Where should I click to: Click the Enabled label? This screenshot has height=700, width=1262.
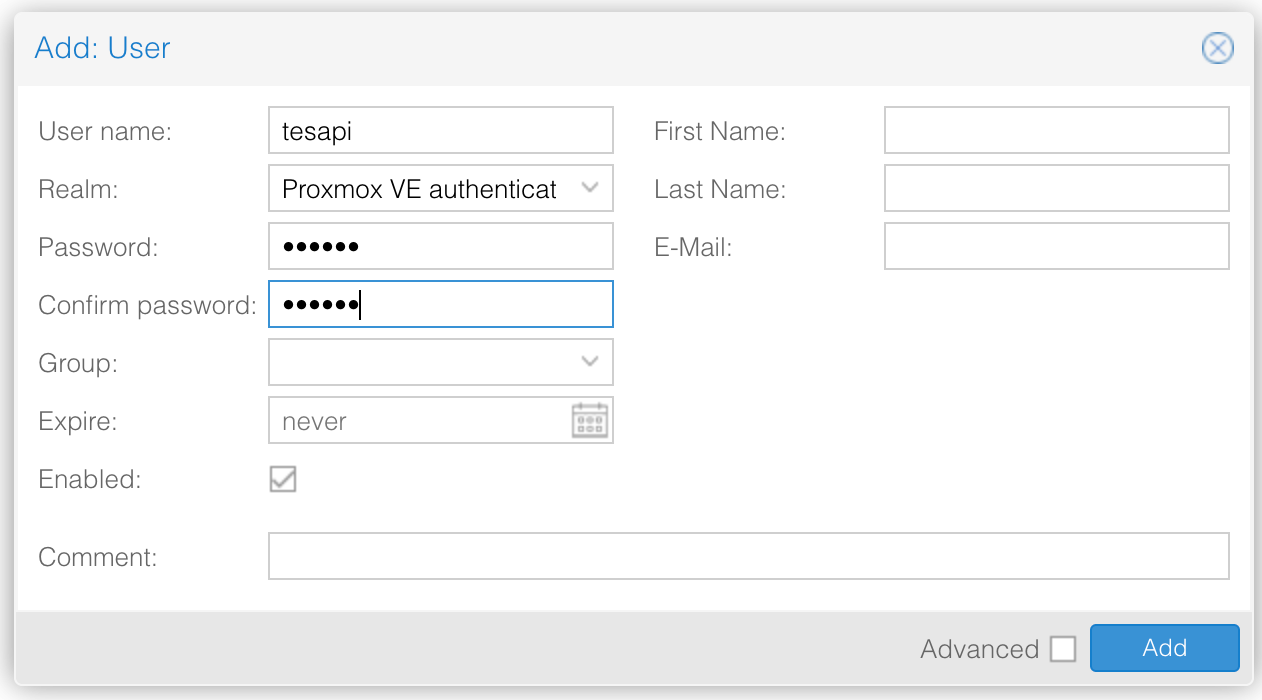(x=90, y=479)
